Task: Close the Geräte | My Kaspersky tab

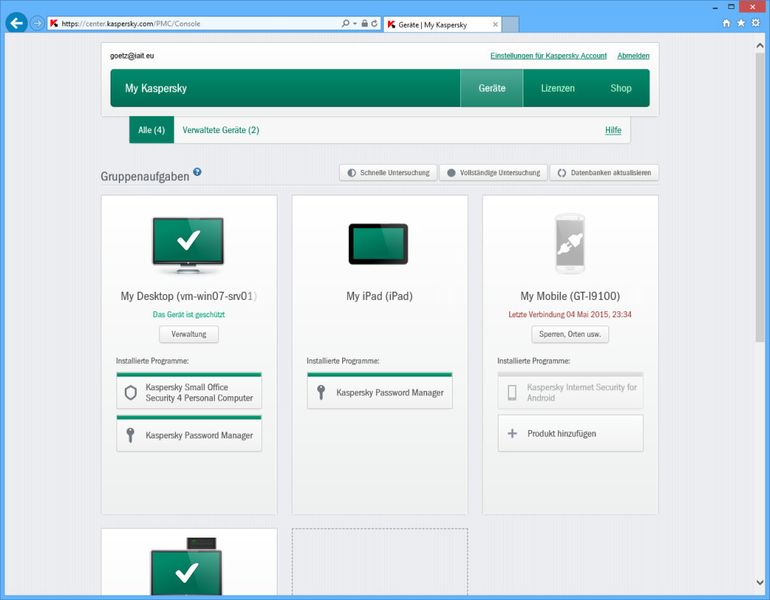Action: (495, 24)
